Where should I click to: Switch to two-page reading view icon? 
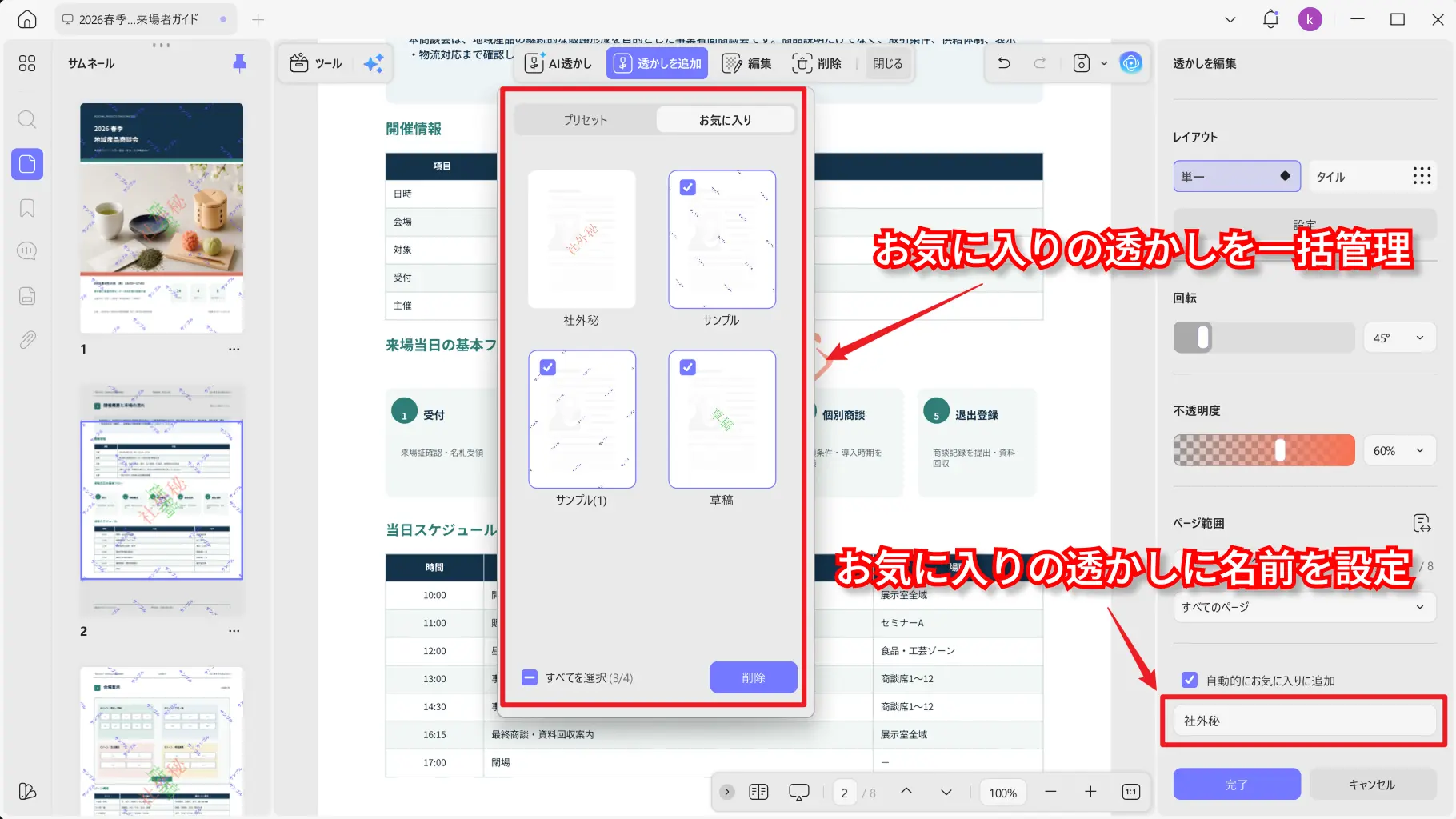tap(758, 792)
